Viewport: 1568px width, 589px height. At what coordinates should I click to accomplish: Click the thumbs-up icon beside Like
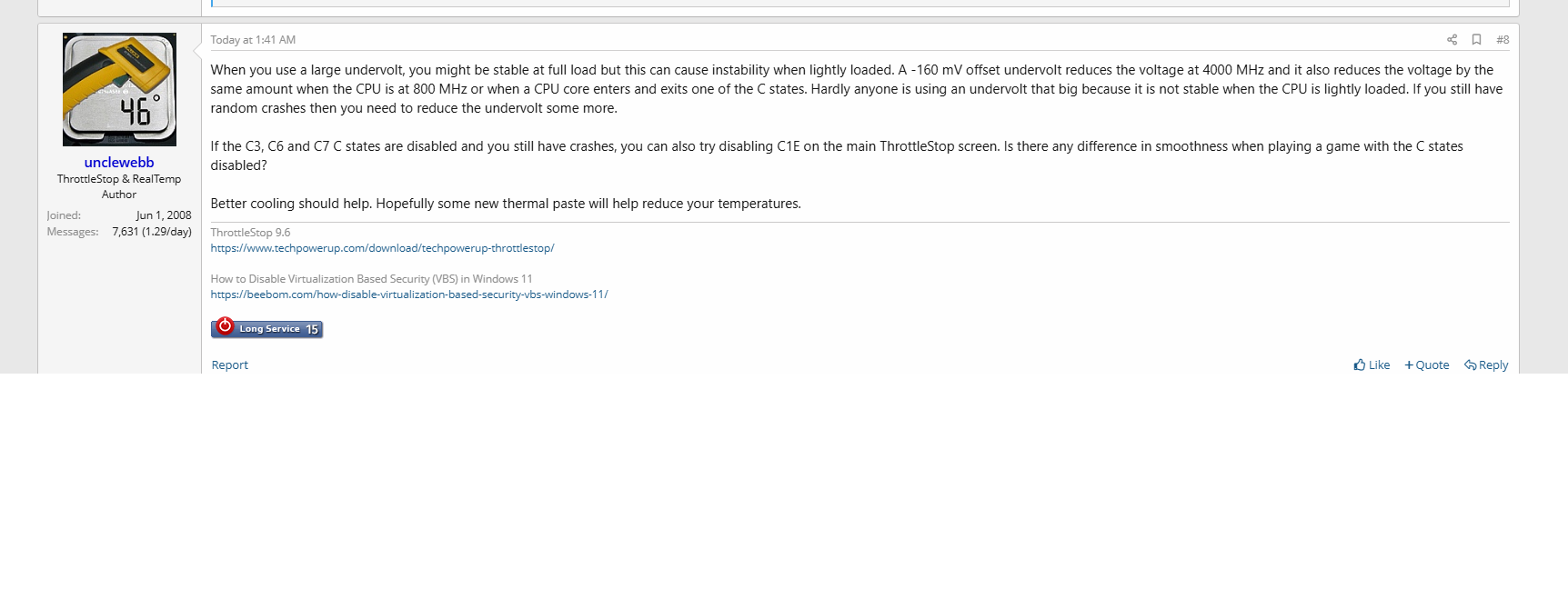(x=1360, y=364)
